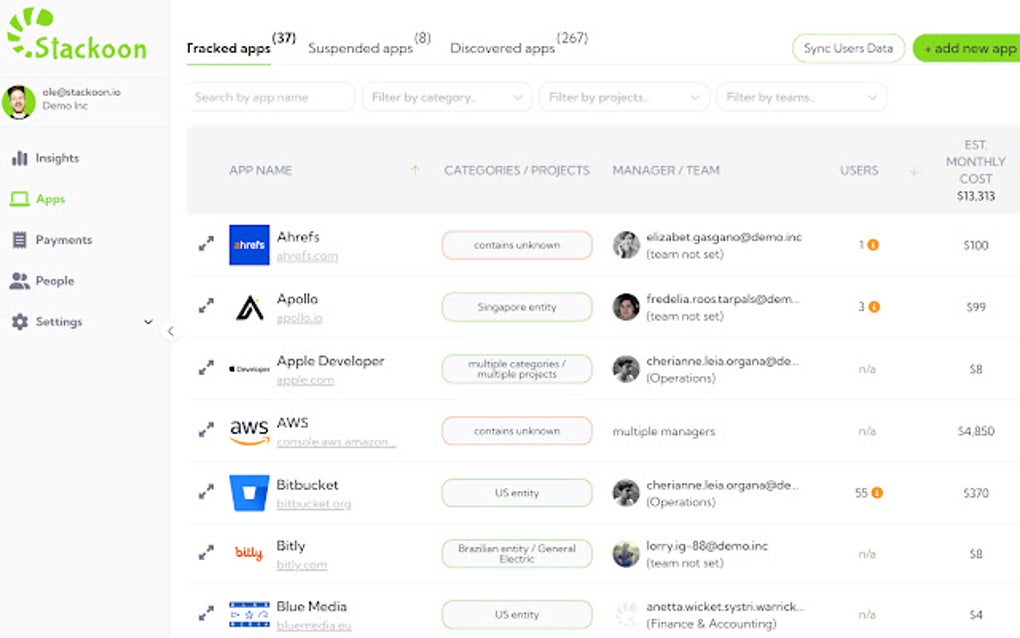
Task: Open the Filter by category dropdown
Action: point(446,97)
